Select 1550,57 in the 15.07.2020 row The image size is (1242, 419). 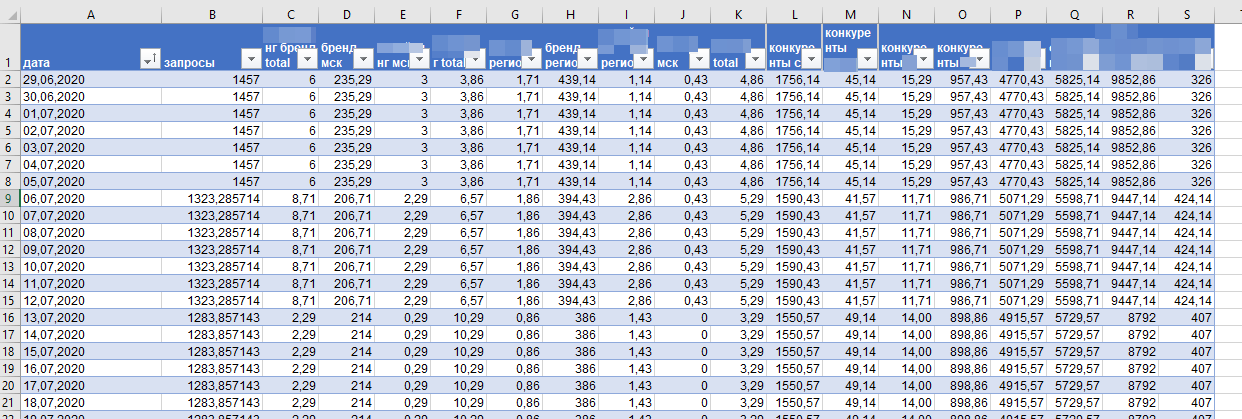(x=793, y=351)
